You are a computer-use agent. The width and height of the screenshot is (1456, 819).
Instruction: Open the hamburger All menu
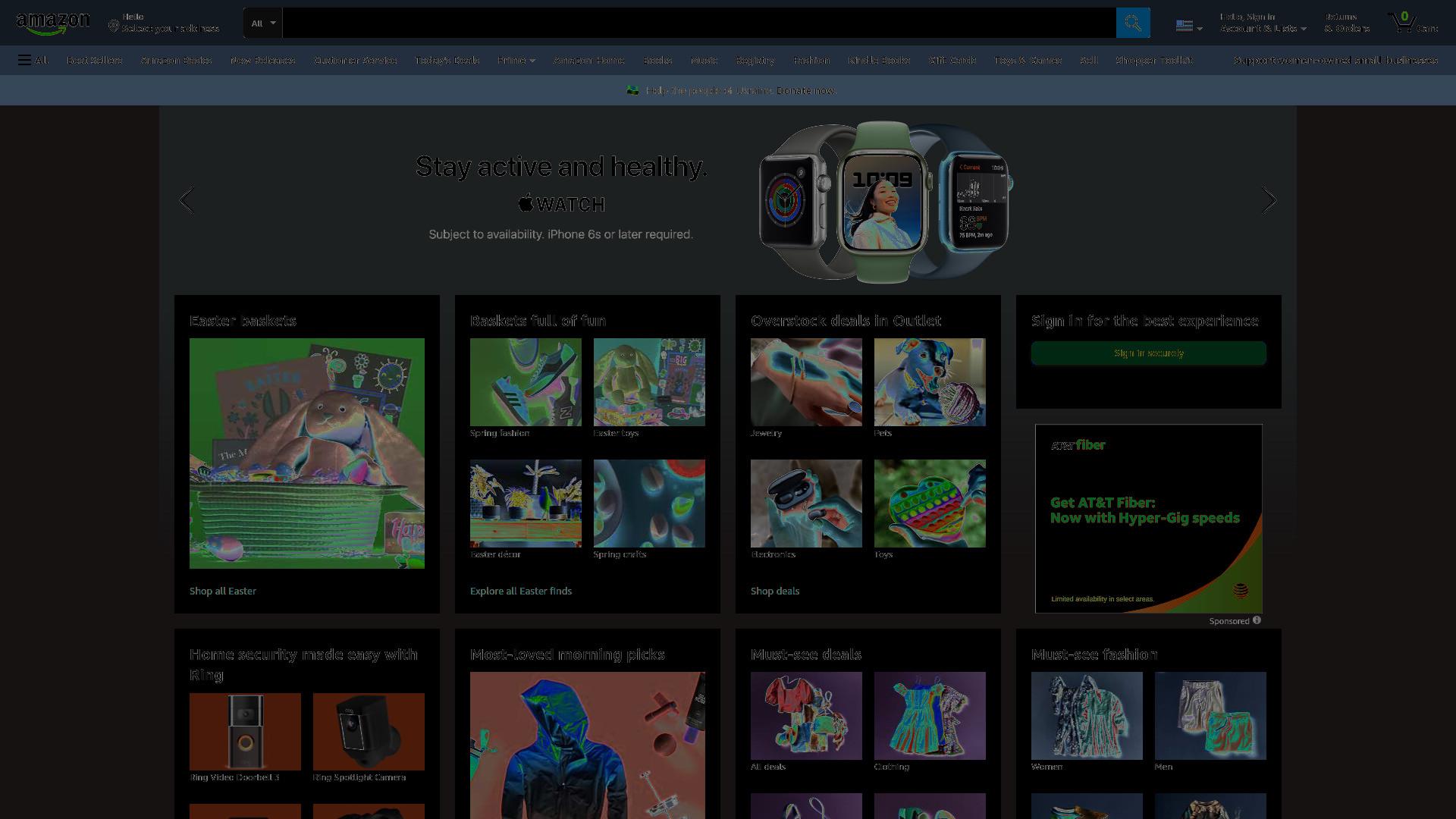coord(33,60)
